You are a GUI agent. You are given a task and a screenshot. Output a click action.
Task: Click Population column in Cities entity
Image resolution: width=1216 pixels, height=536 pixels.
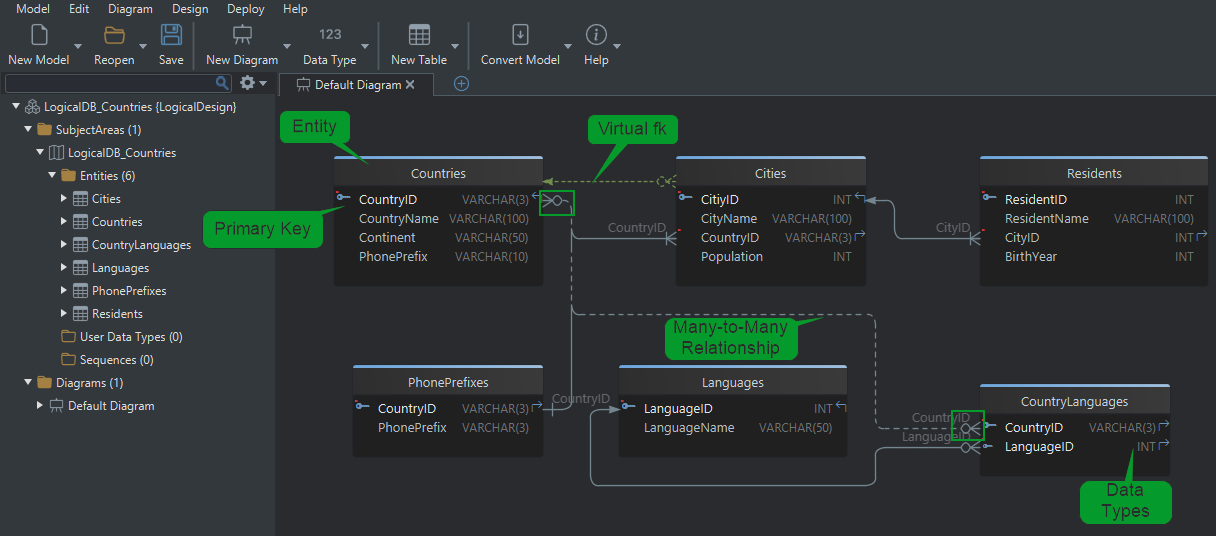(731, 256)
